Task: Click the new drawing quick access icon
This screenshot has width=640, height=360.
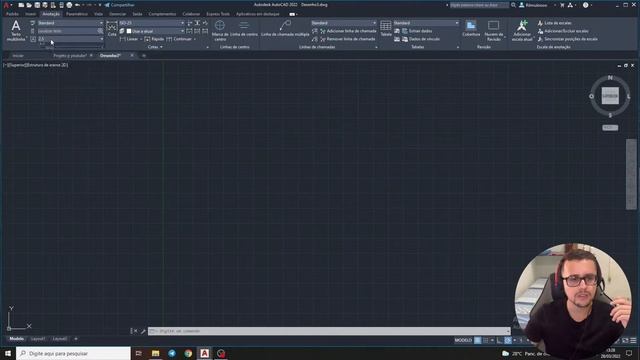Action: [21, 5]
